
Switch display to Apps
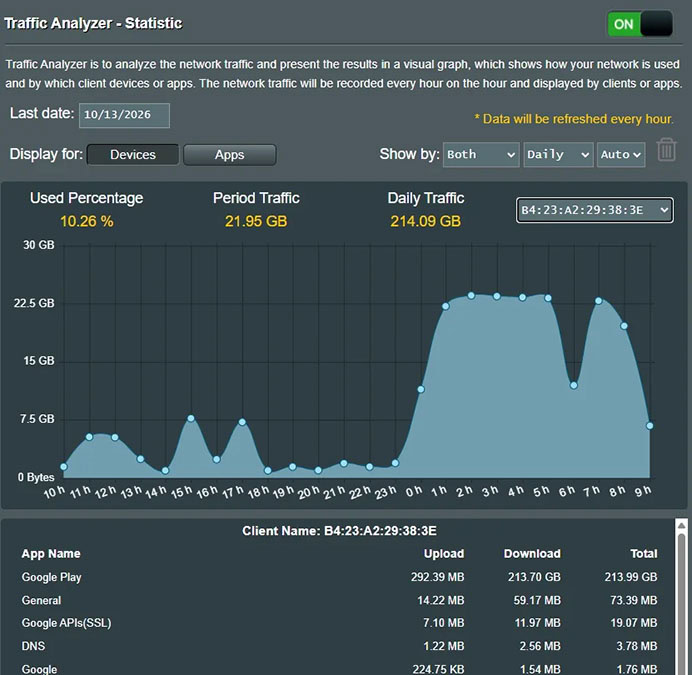(229, 155)
